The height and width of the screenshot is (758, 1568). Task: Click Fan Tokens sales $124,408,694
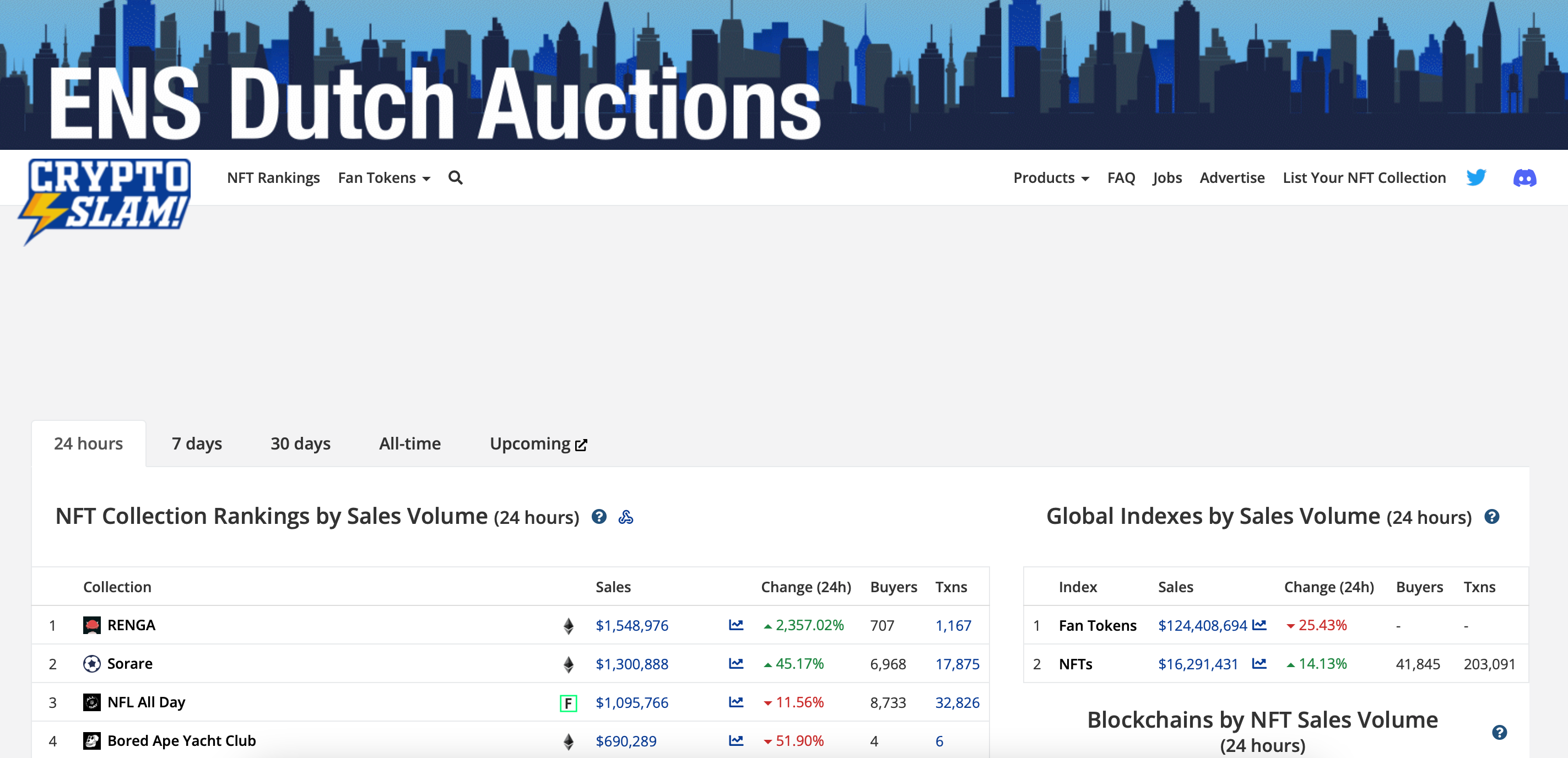(x=1202, y=625)
